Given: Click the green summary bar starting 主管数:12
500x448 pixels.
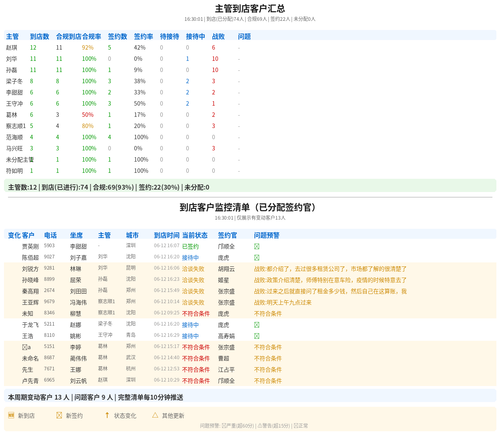Looking at the screenshot, I should click(250, 187).
